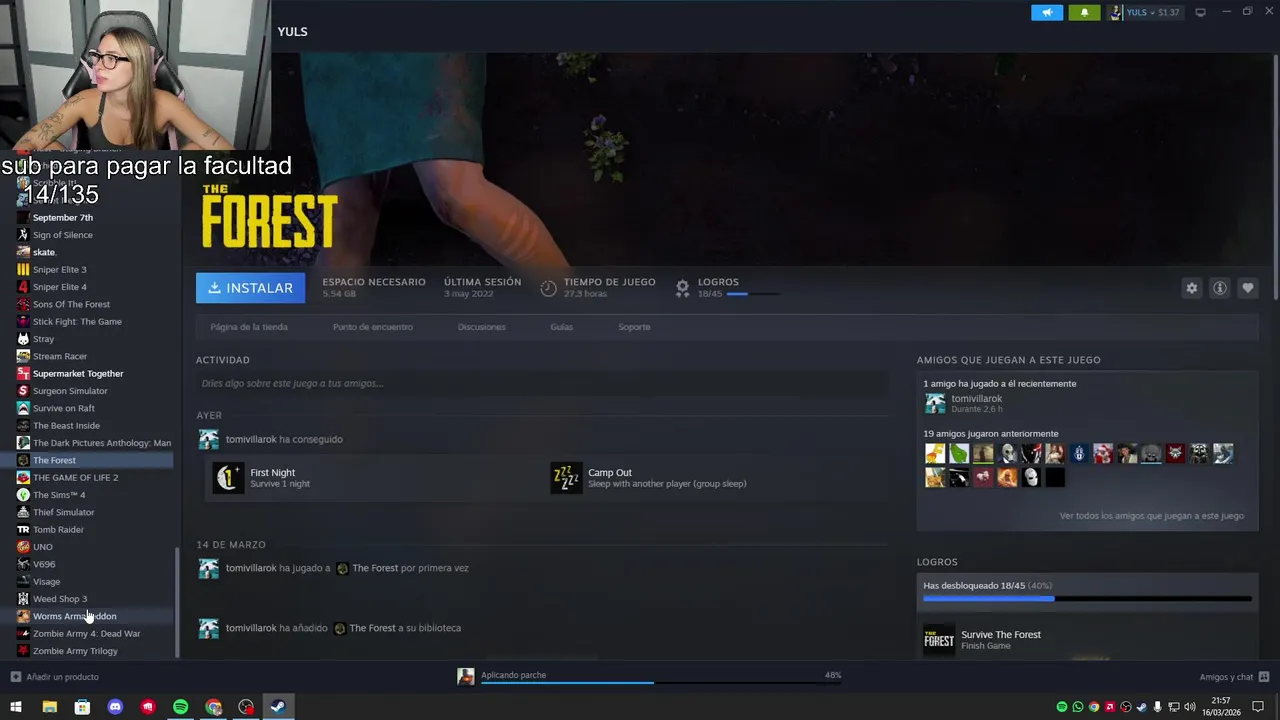Viewport: 1280px width, 720px height.
Task: Click the activity message input field
Action: click(x=542, y=383)
